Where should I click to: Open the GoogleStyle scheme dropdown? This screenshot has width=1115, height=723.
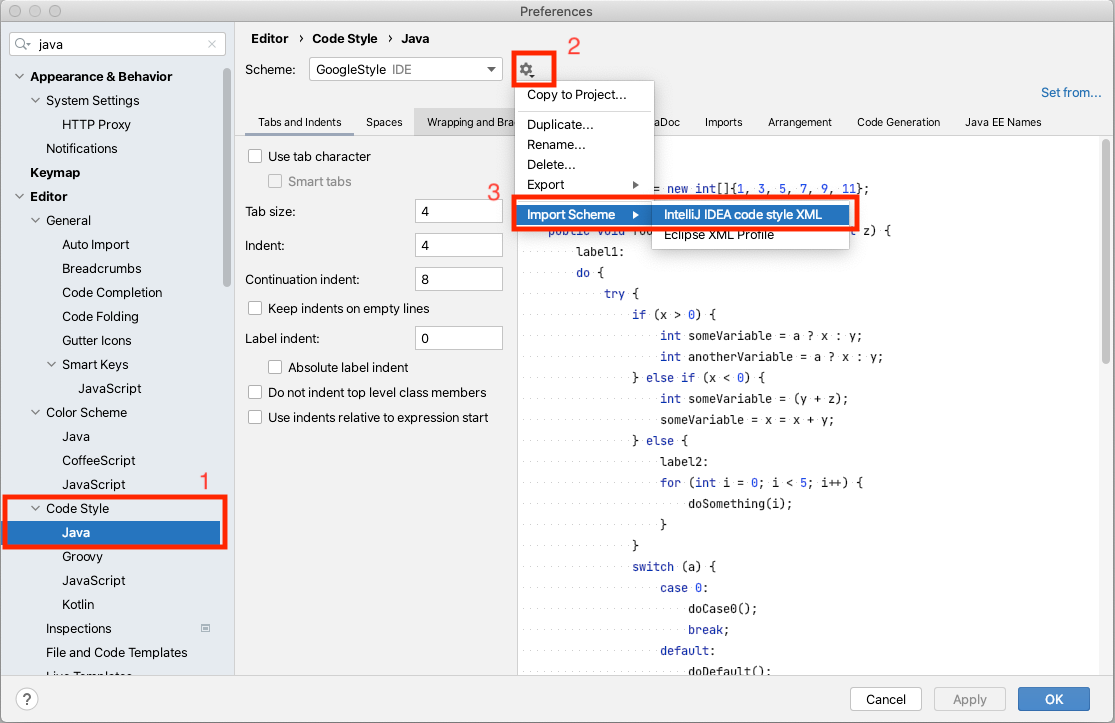click(x=406, y=70)
